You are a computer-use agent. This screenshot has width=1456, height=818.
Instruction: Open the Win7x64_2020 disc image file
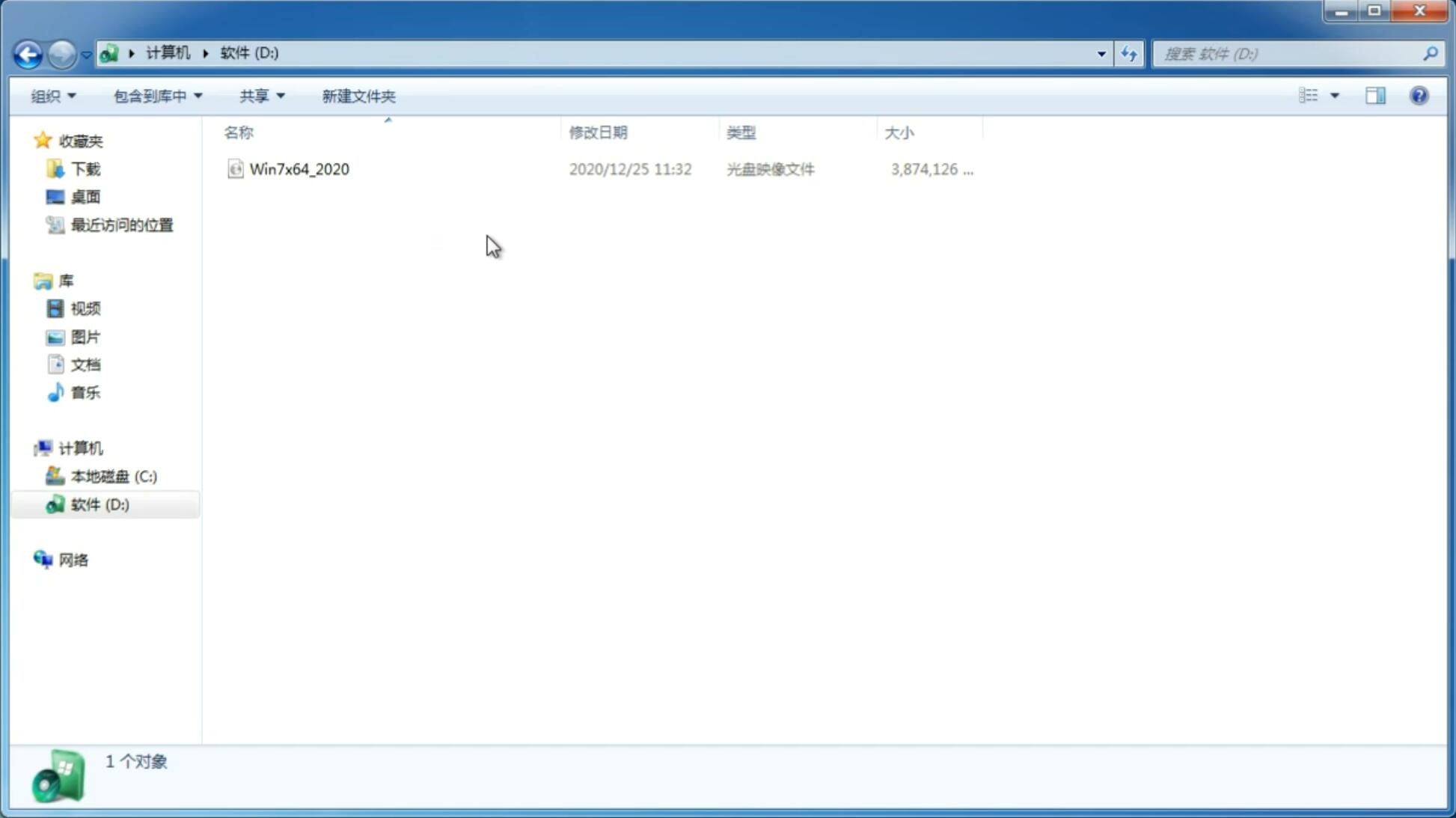tap(298, 168)
